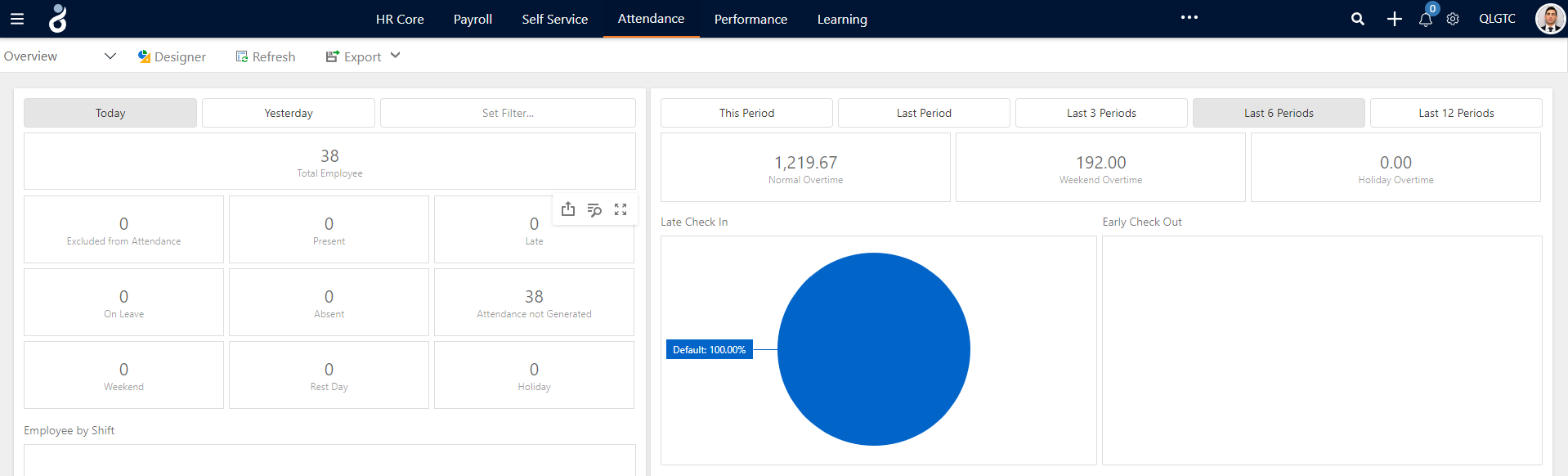Show more modules via ellipsis menu
1568x476 pixels.
(x=1189, y=18)
